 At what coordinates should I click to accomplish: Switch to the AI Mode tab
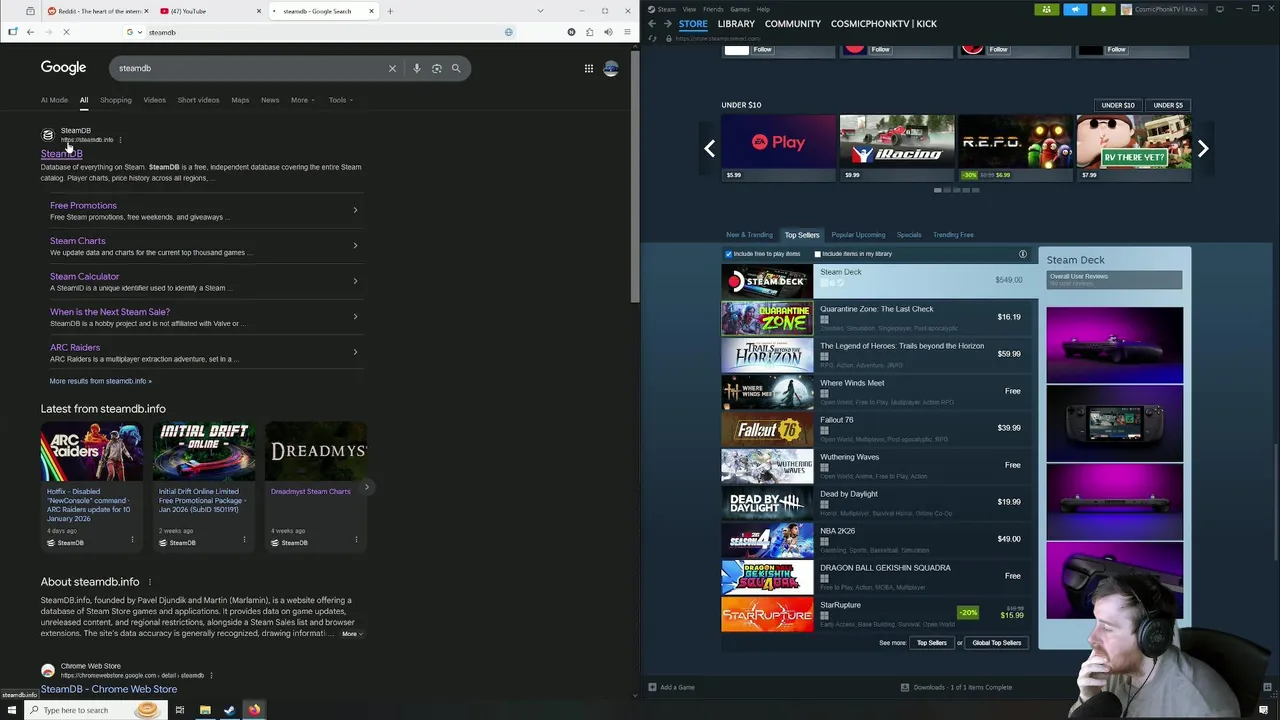(54, 100)
